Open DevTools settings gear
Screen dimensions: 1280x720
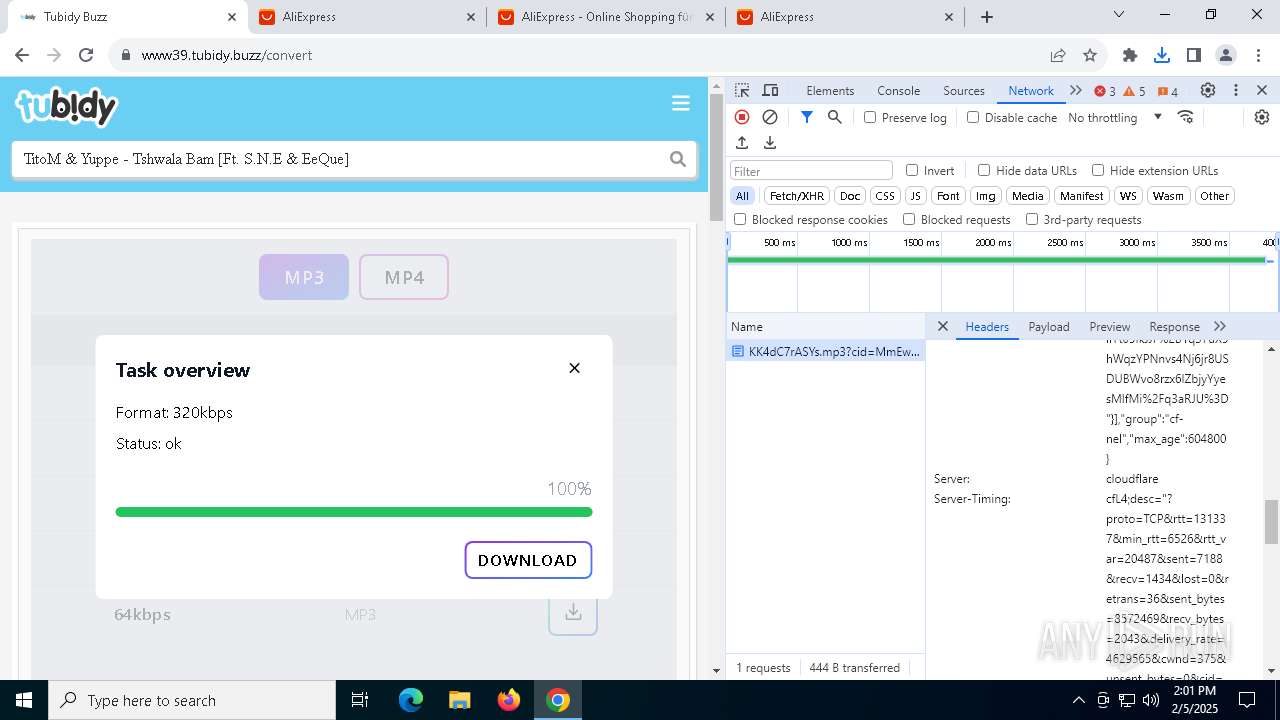click(x=1208, y=90)
